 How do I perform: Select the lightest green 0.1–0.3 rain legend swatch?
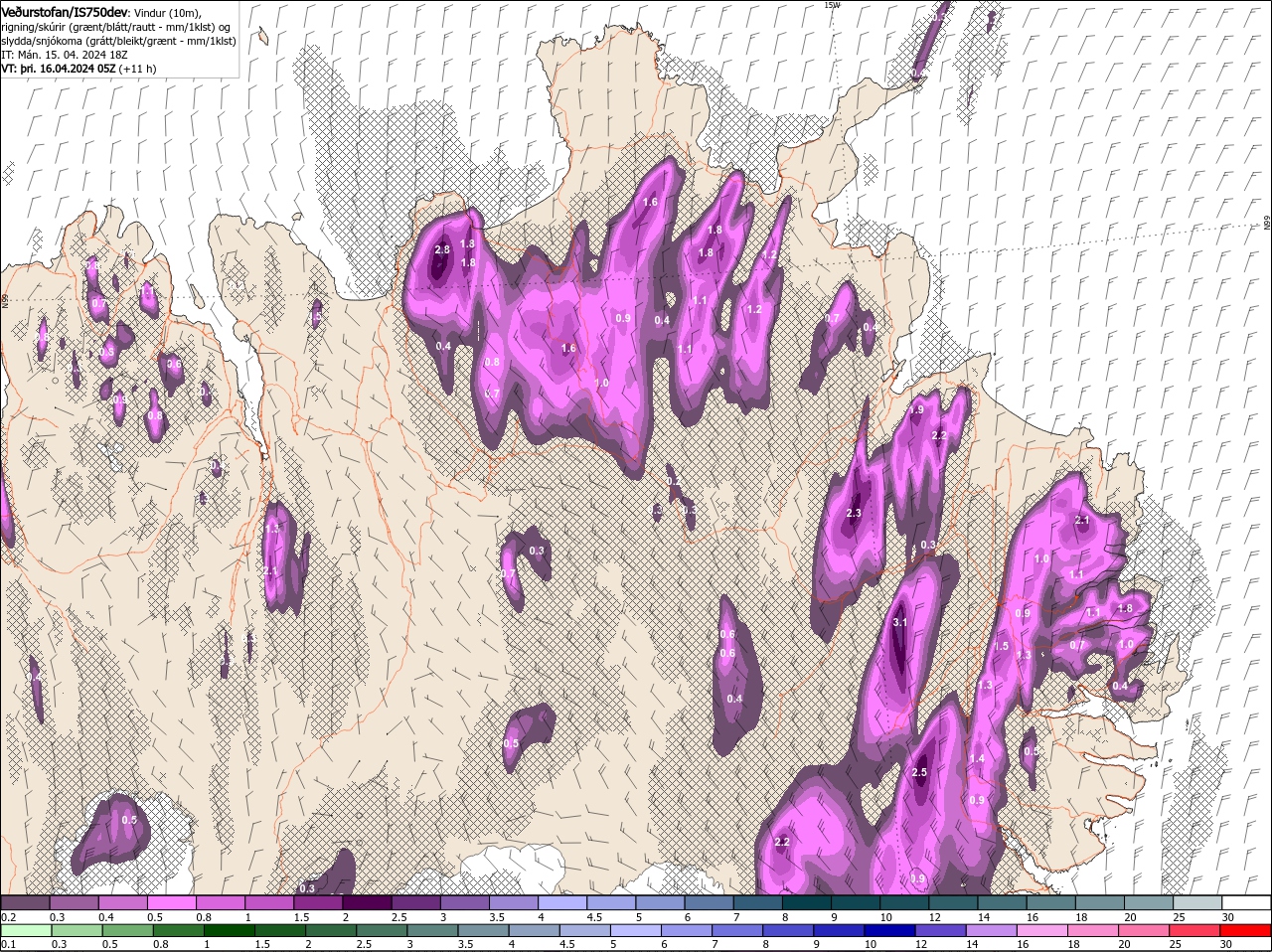[x=27, y=930]
